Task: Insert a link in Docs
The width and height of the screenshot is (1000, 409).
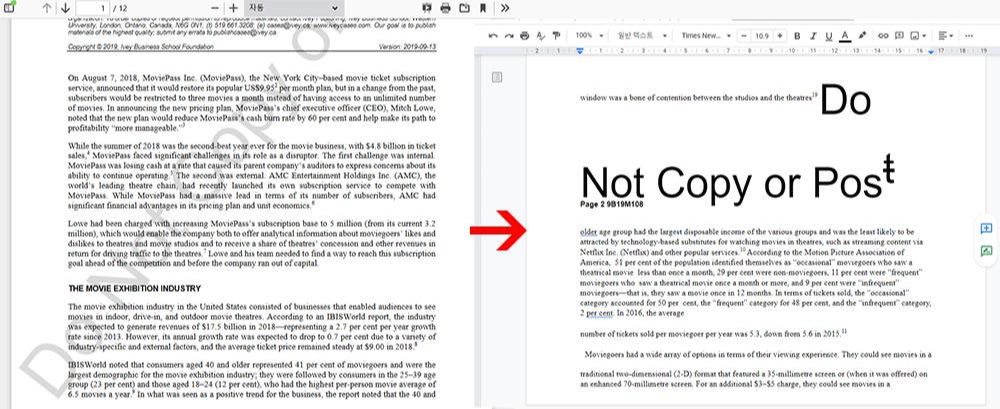Action: [x=883, y=36]
